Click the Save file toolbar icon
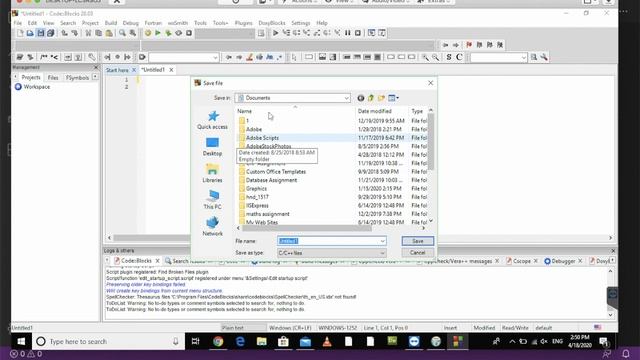The height and width of the screenshot is (360, 640). (40, 33)
